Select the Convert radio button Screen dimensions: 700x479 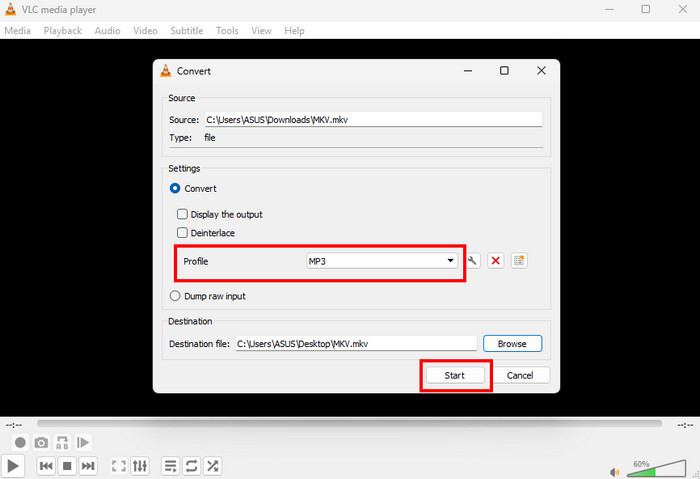coord(175,188)
